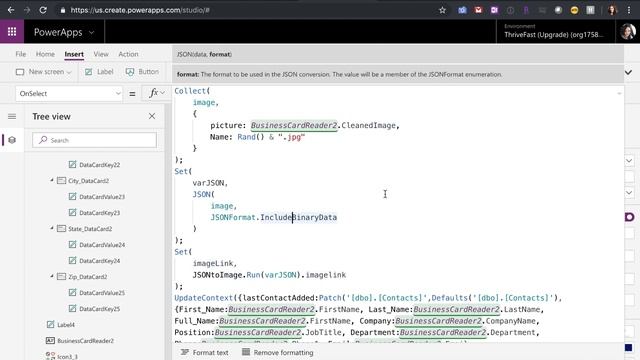Collapse State_DataCard2 node

click(52, 229)
